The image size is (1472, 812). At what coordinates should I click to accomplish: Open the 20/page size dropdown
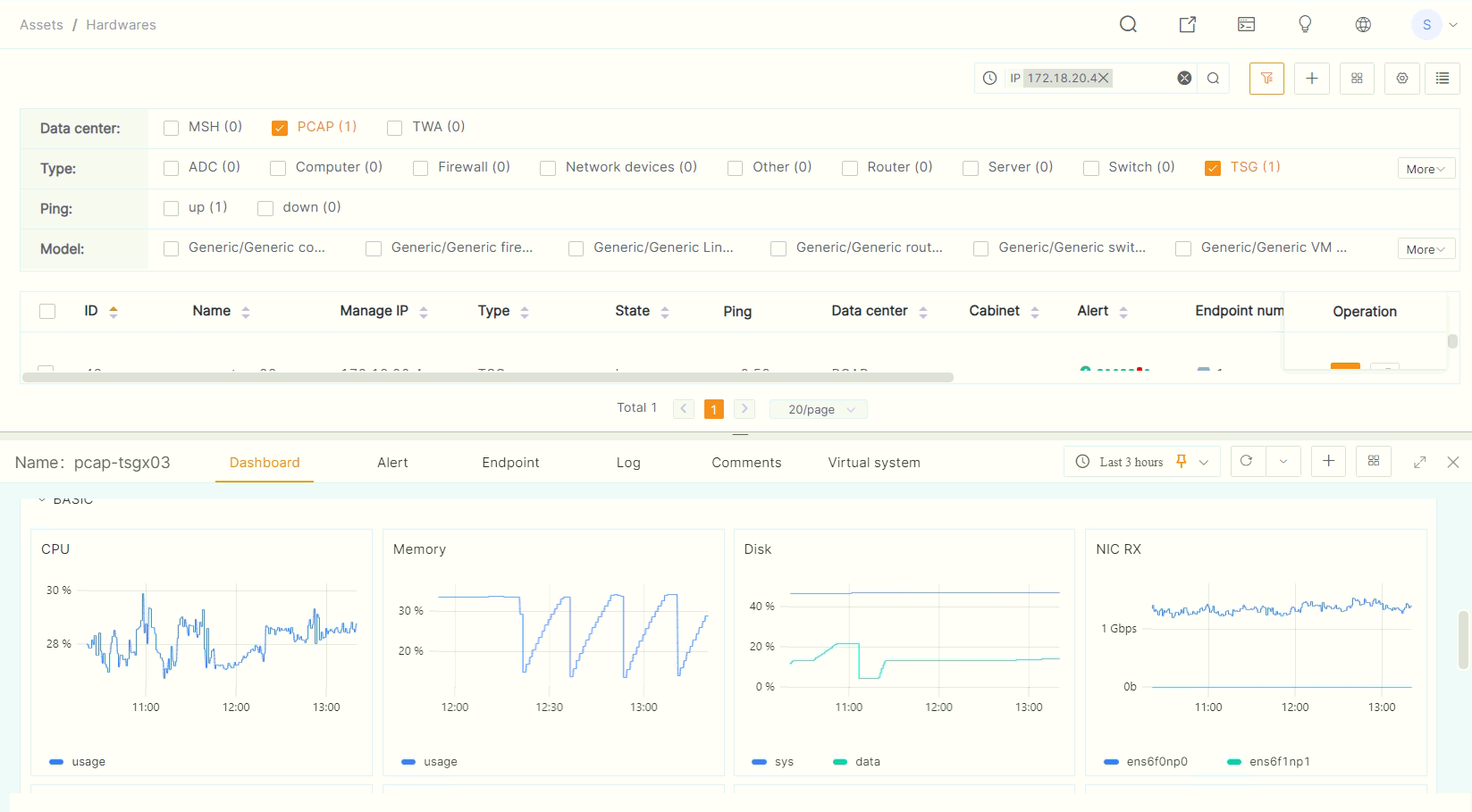point(818,409)
